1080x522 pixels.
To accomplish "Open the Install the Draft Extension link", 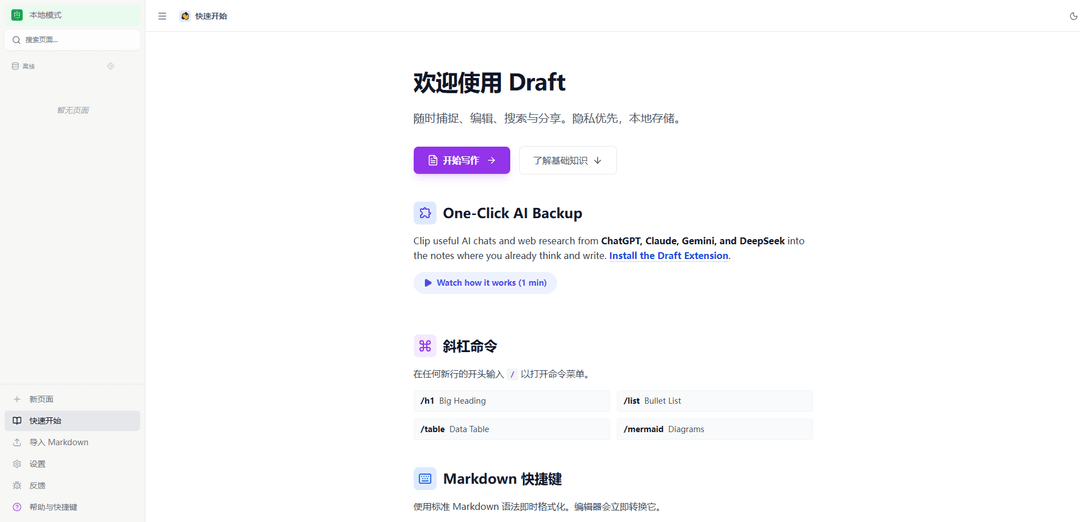I will point(669,255).
